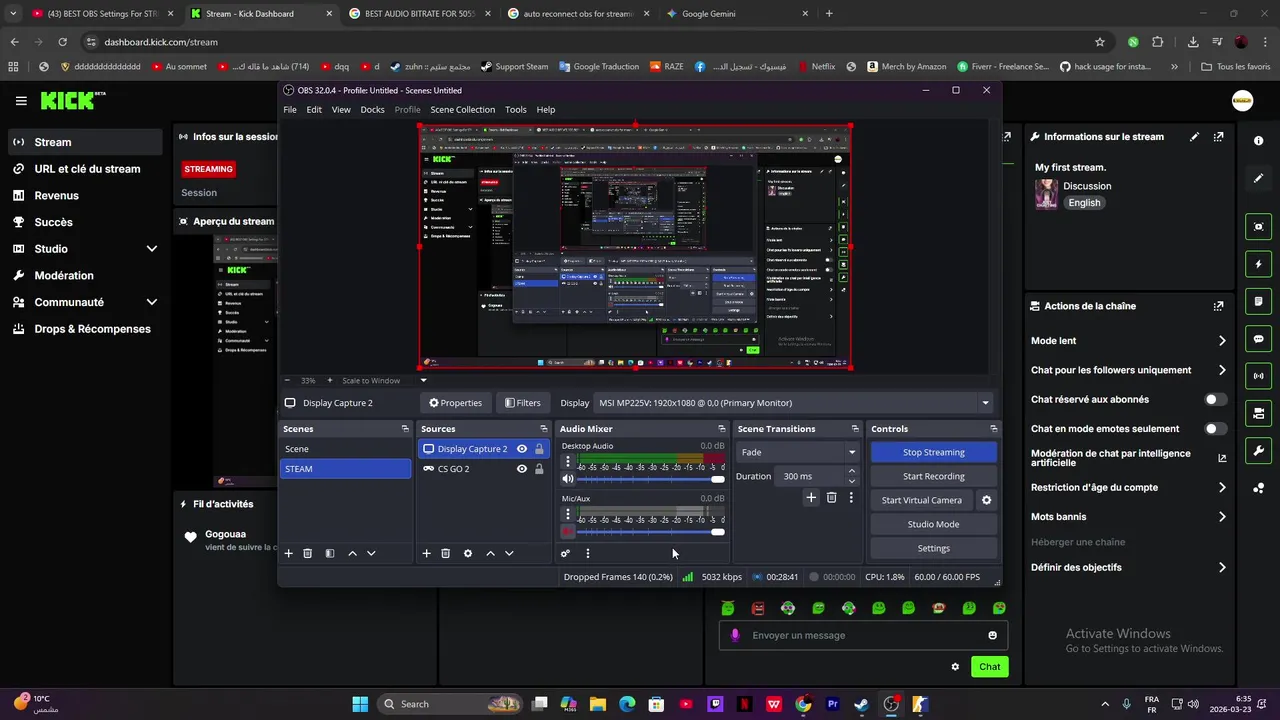Select the STEAM scene

(x=345, y=469)
